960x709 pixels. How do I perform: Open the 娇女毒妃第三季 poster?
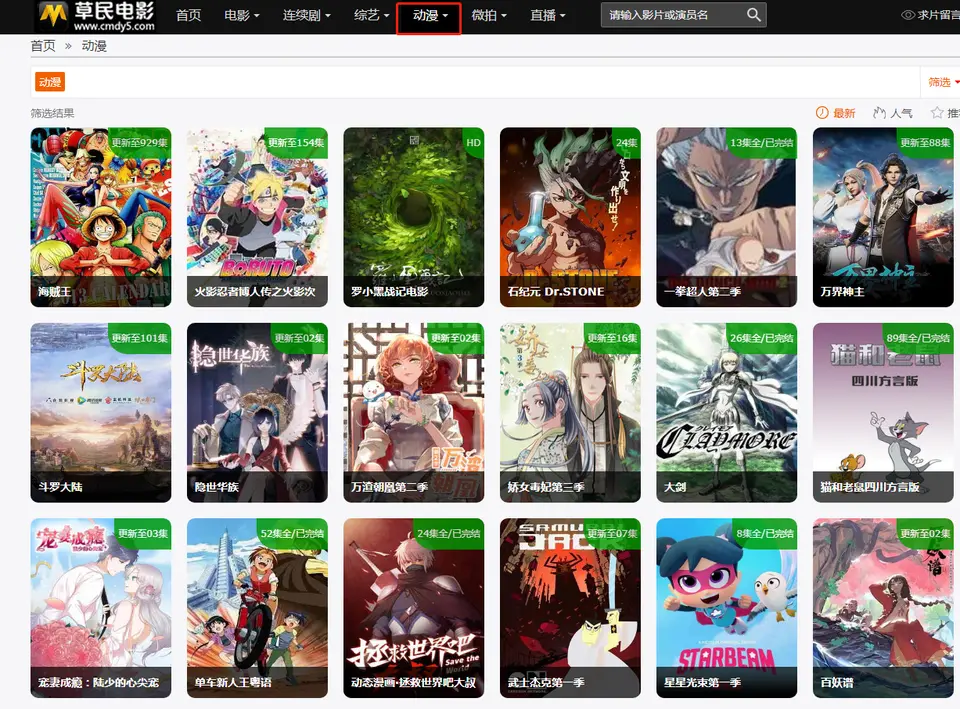point(570,413)
